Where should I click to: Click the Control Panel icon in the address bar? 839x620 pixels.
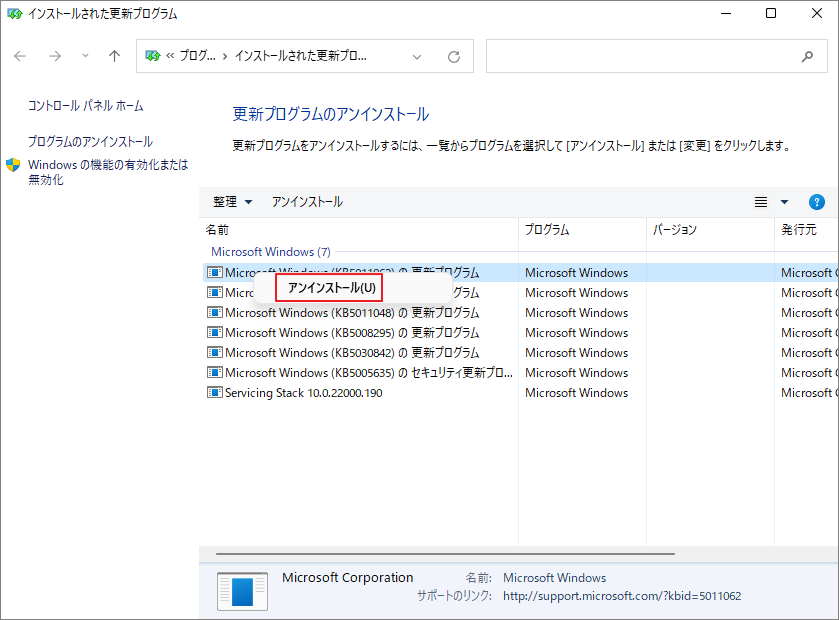coord(152,56)
